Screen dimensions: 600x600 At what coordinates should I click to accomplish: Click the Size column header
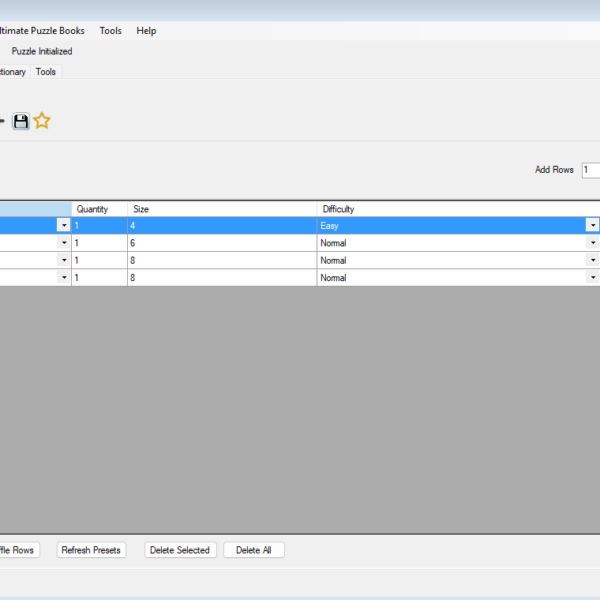click(x=221, y=209)
